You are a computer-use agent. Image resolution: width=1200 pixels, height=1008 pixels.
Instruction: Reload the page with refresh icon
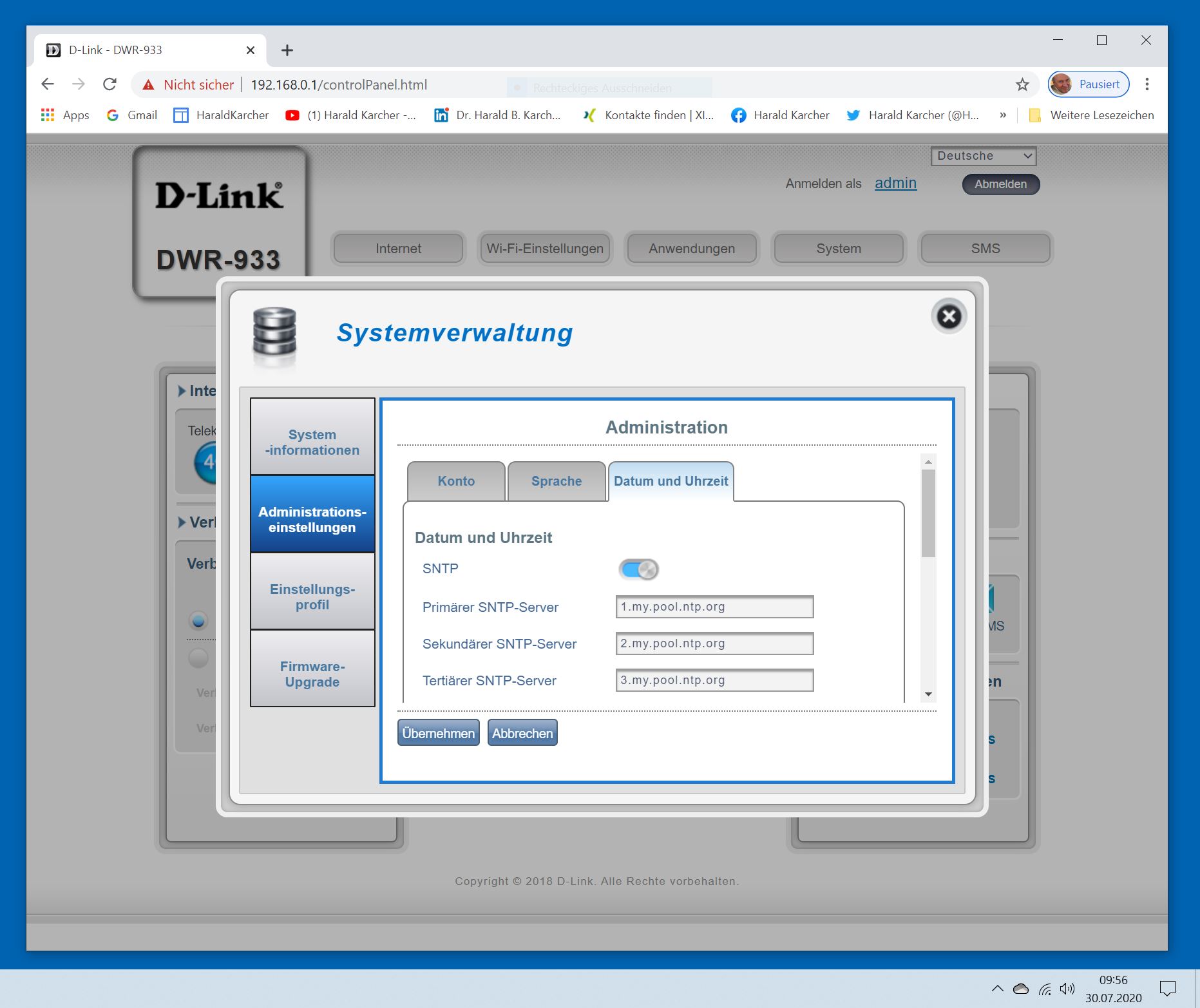pyautogui.click(x=110, y=84)
